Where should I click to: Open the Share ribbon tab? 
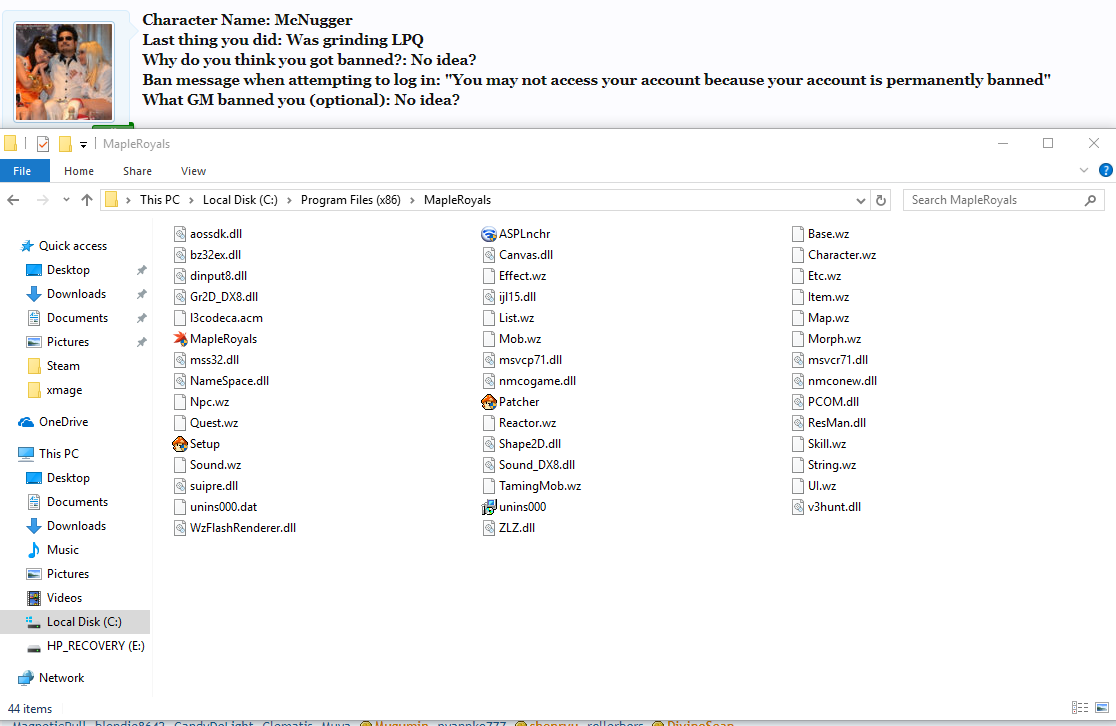coord(137,171)
